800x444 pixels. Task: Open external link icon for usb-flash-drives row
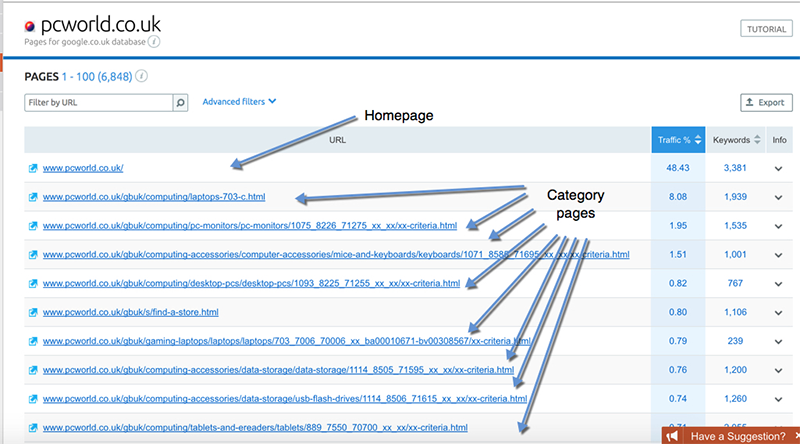tap(33, 399)
